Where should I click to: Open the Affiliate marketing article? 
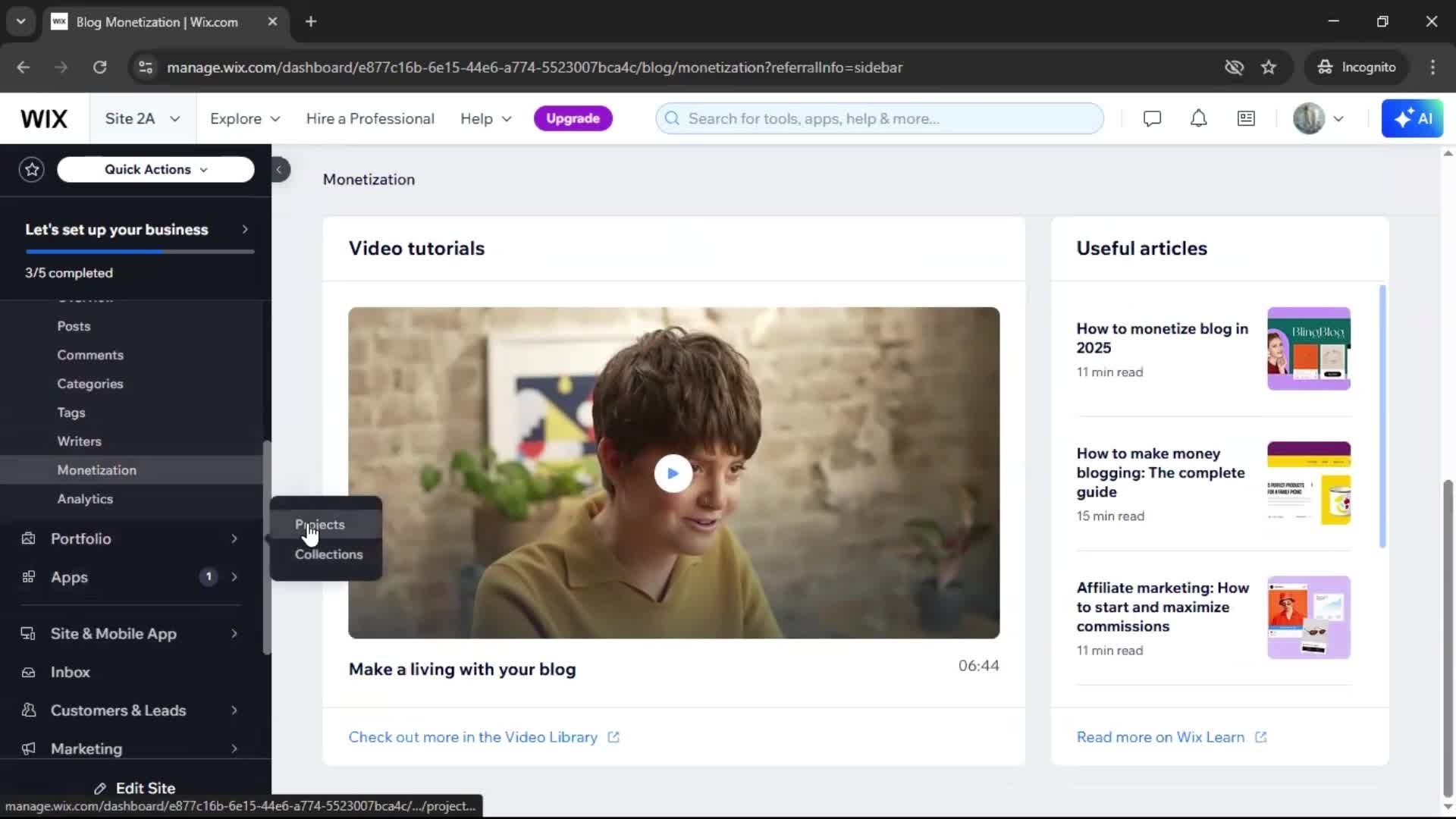tap(1163, 607)
